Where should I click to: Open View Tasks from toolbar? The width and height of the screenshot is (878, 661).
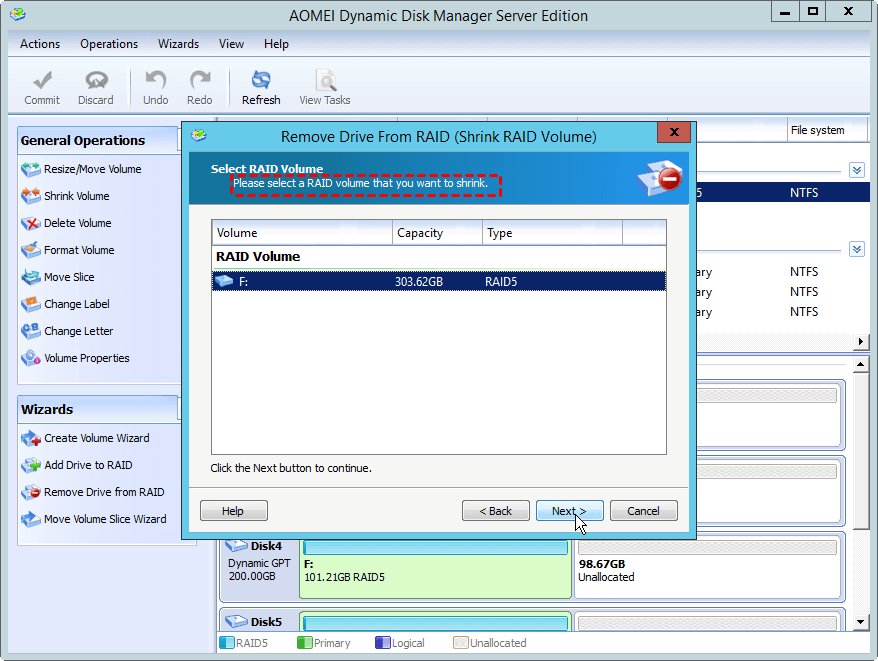tap(325, 87)
